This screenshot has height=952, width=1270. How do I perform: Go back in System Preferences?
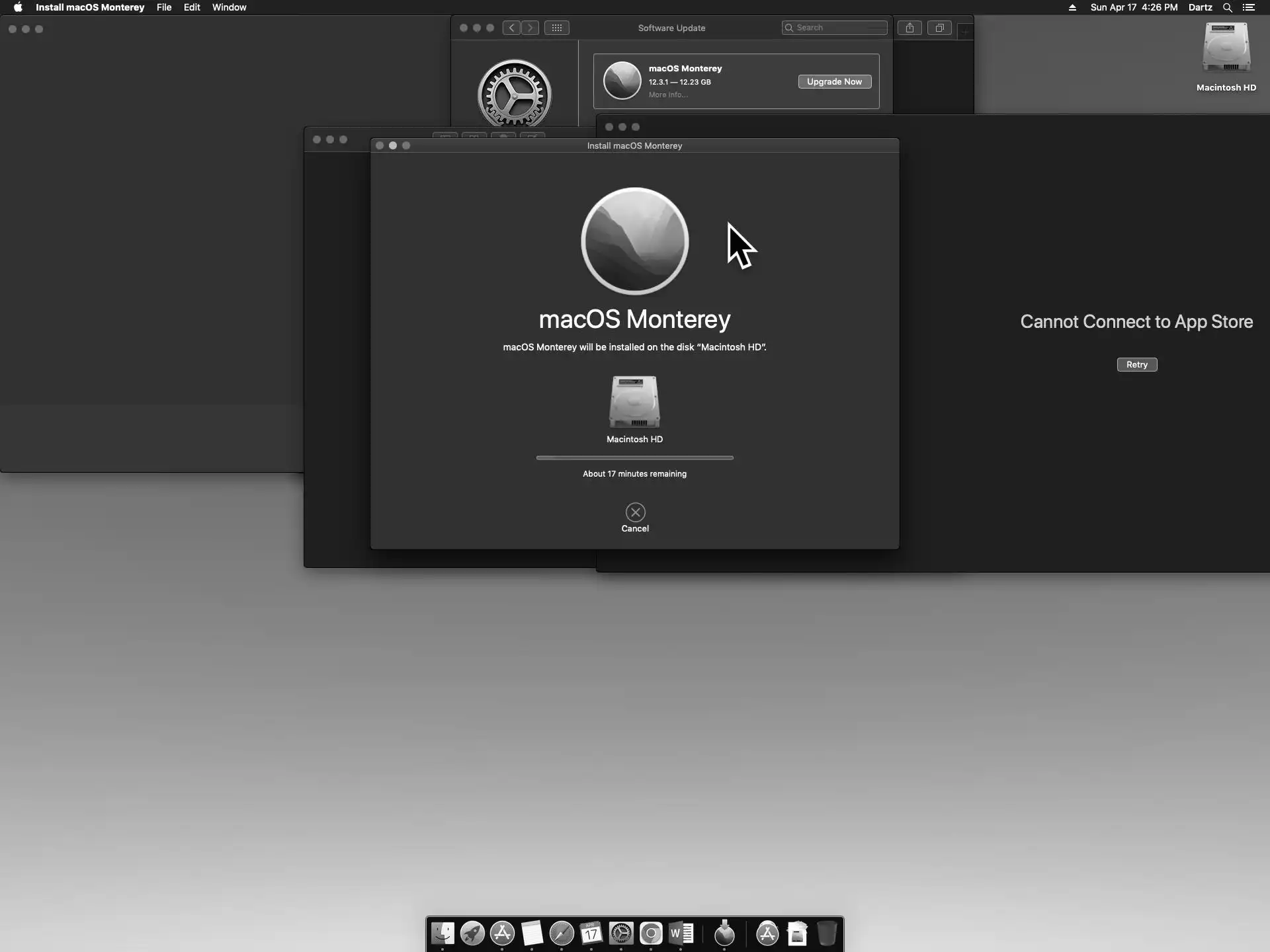[x=511, y=28]
